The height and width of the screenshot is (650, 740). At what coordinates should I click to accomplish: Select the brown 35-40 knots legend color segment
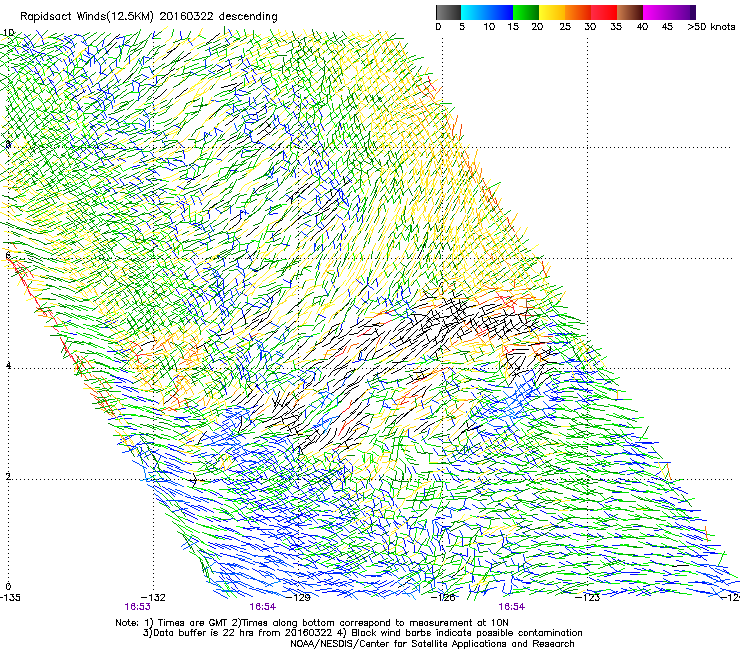pyautogui.click(x=630, y=12)
